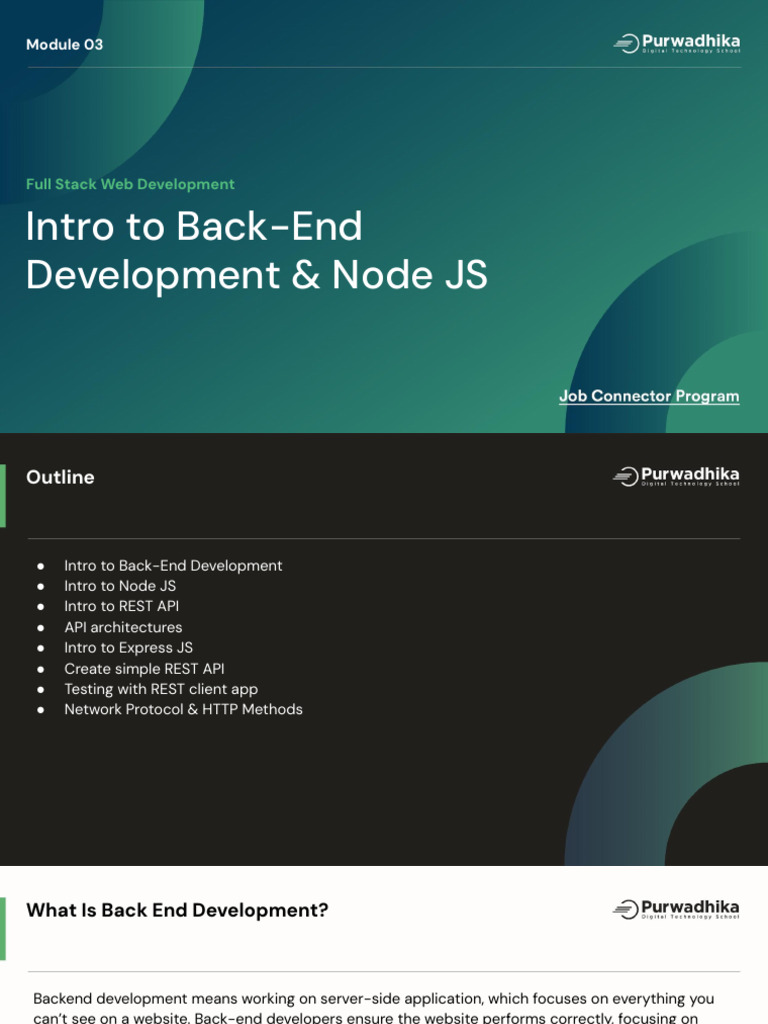Select the 'Create simple REST API' bullet

[x=144, y=669]
